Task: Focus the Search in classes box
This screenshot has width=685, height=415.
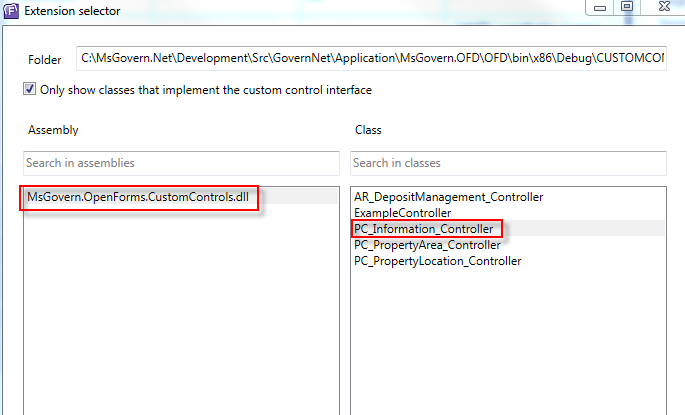Action: [x=508, y=163]
